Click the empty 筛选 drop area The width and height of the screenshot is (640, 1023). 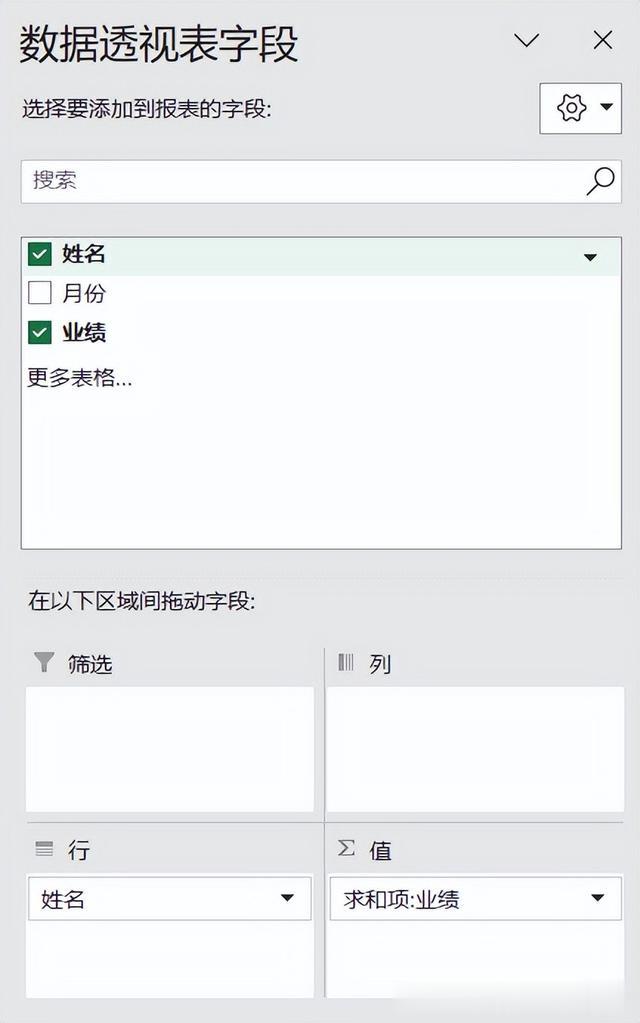click(x=170, y=748)
